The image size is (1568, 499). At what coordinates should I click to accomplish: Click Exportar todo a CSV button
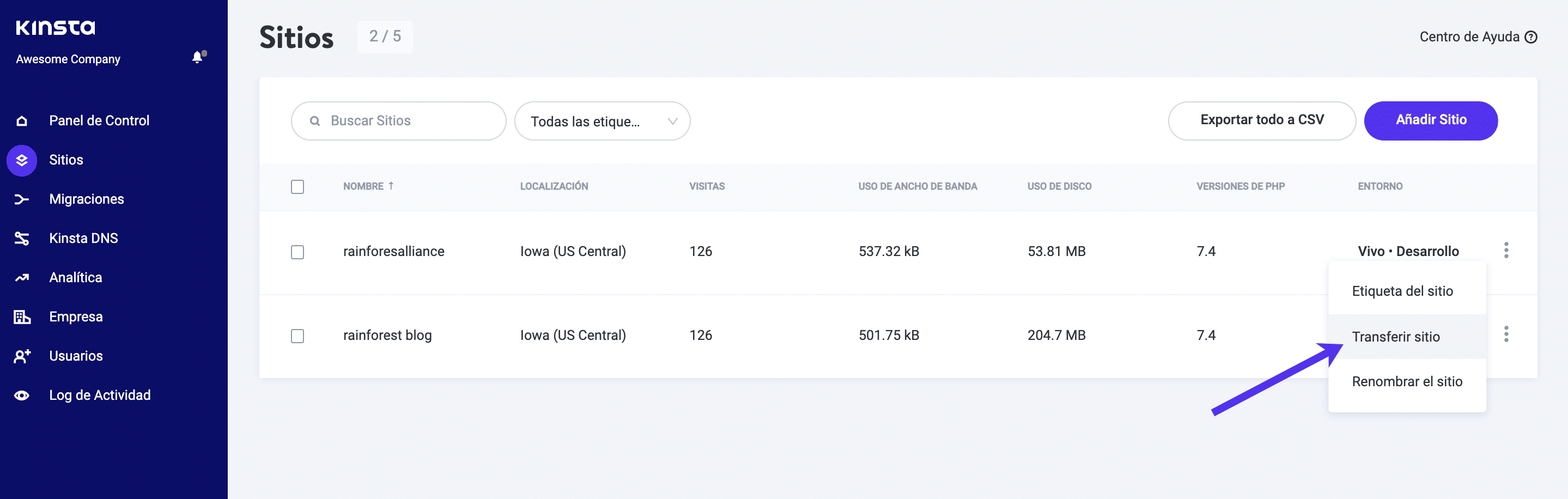click(1261, 120)
